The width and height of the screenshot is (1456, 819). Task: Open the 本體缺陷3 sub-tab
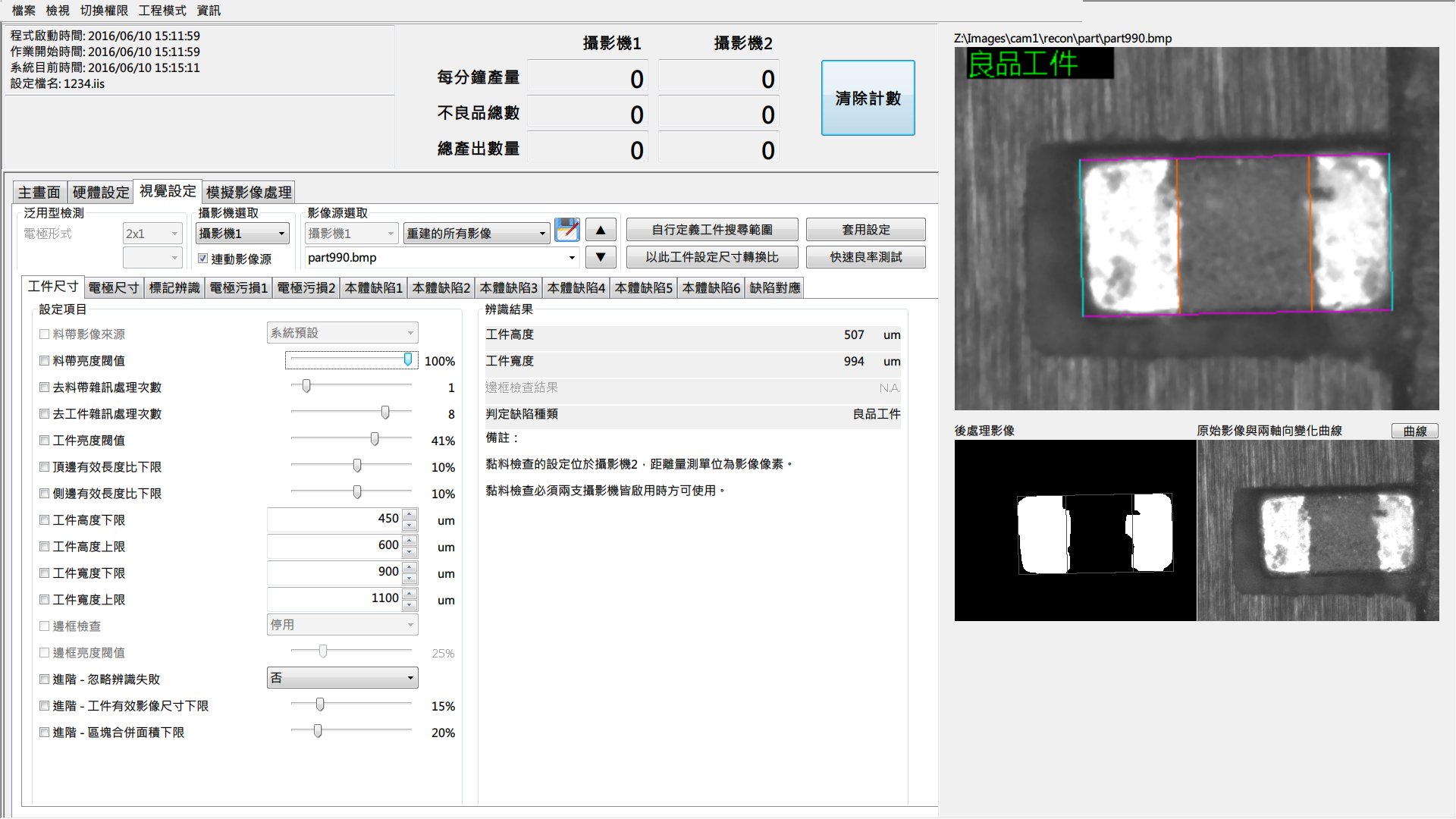[509, 288]
